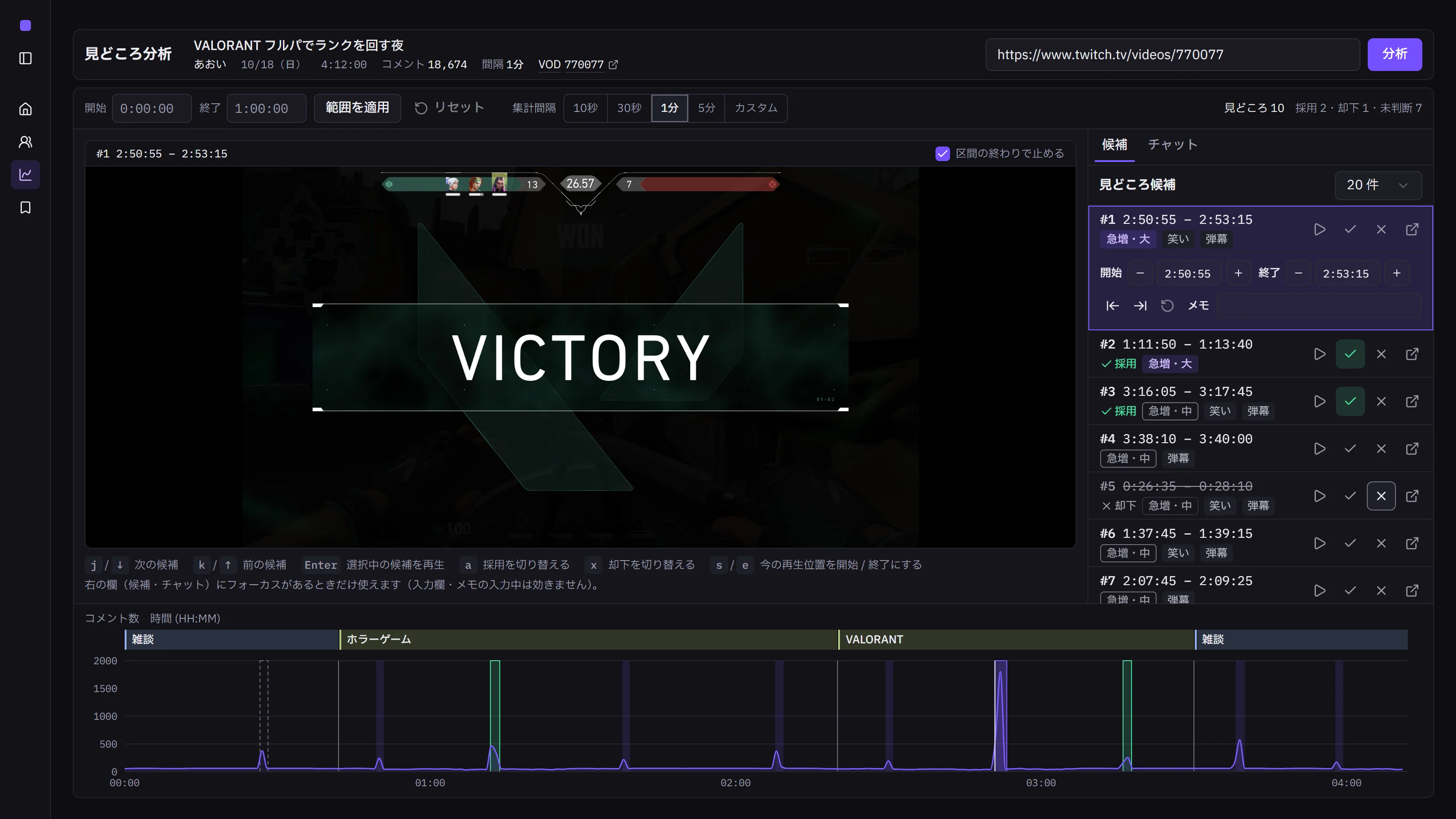Decrease candidate #1 end time with minus

tap(1298, 273)
